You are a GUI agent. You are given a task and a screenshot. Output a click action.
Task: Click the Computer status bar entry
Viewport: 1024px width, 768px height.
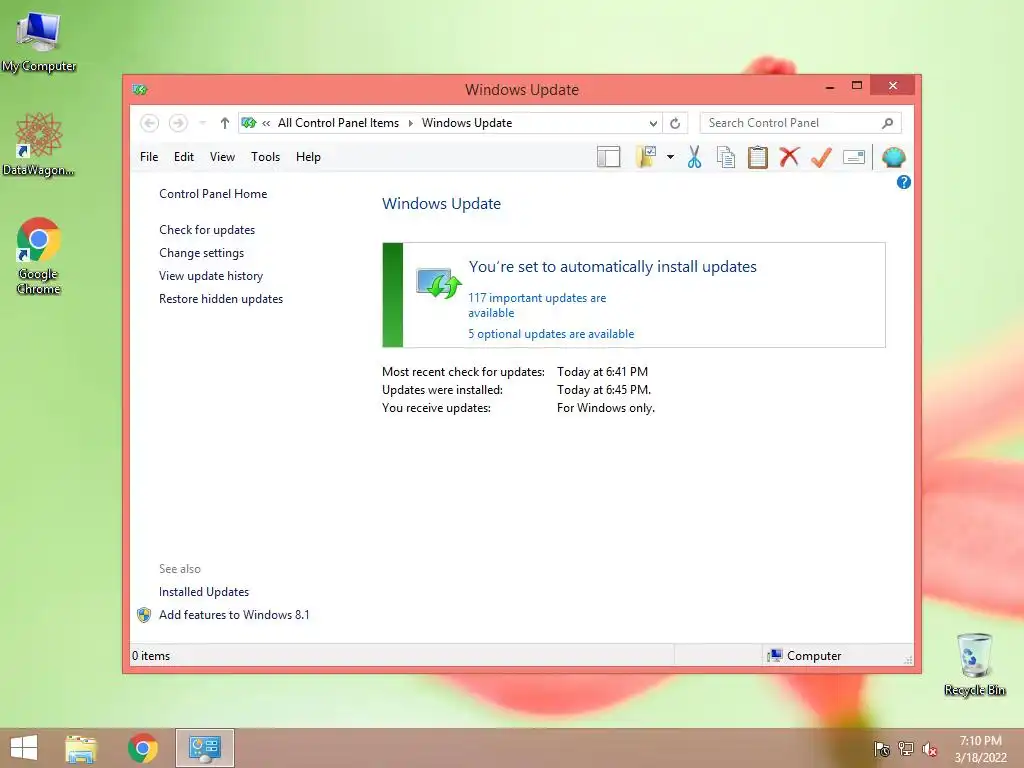point(804,656)
